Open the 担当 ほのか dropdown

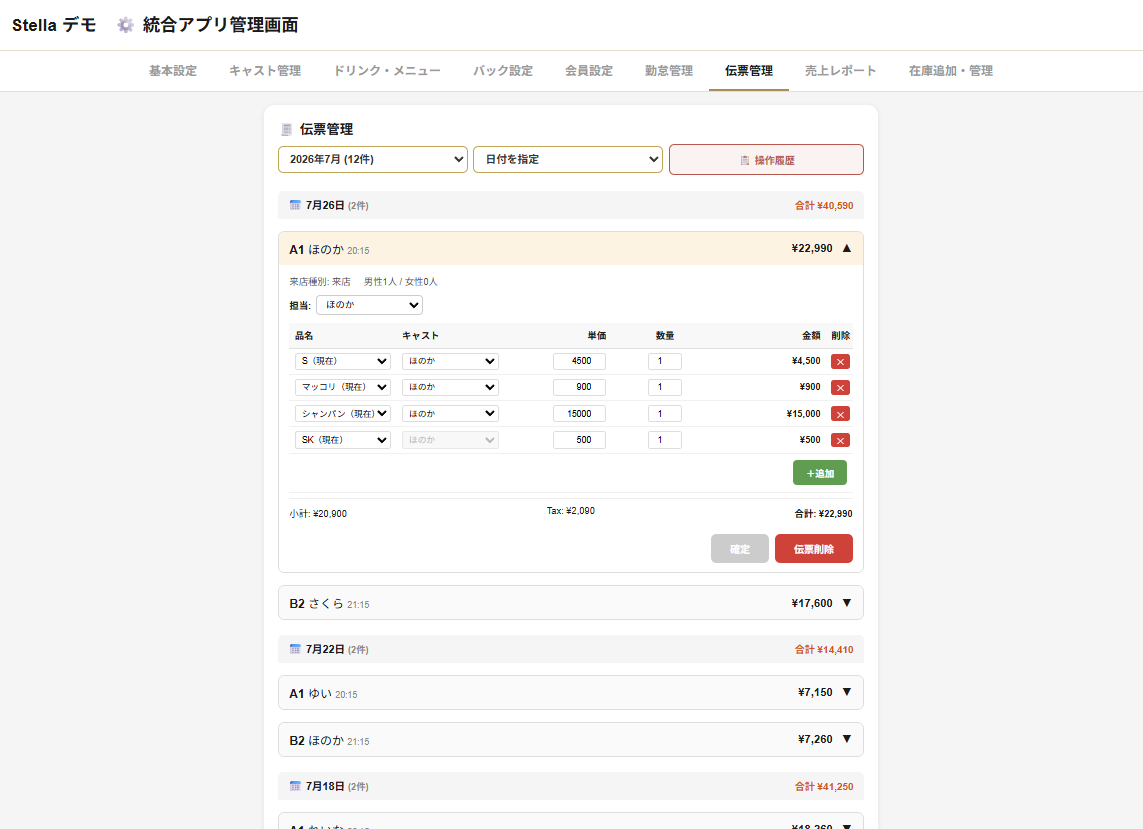click(x=370, y=305)
